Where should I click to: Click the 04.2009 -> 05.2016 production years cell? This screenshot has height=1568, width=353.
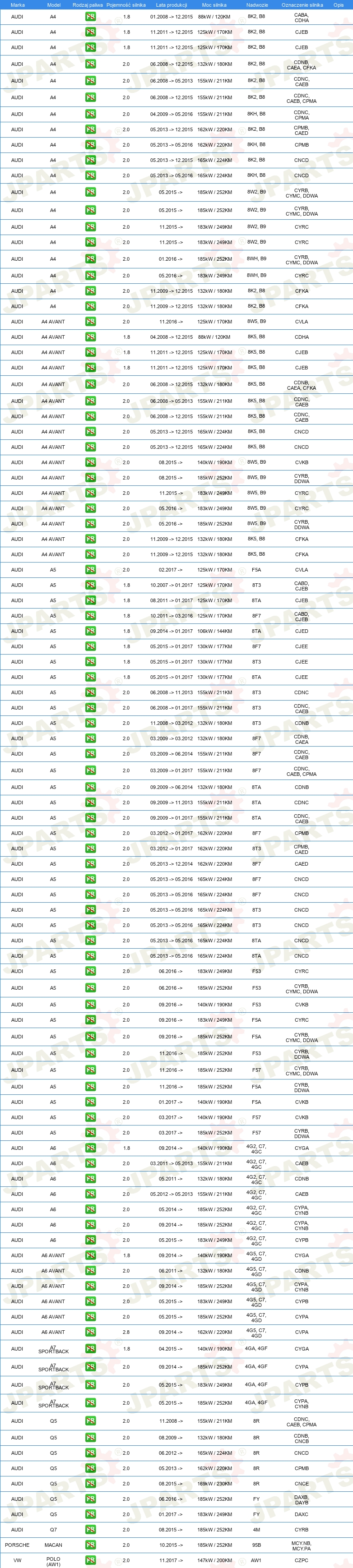[172, 114]
